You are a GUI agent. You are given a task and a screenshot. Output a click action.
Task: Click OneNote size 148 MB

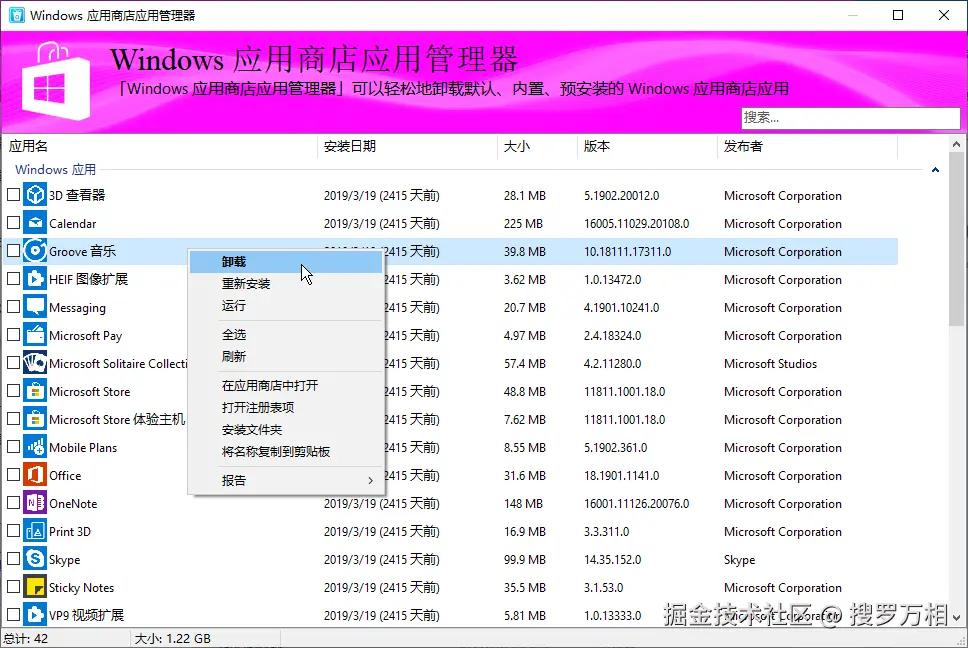(x=523, y=504)
